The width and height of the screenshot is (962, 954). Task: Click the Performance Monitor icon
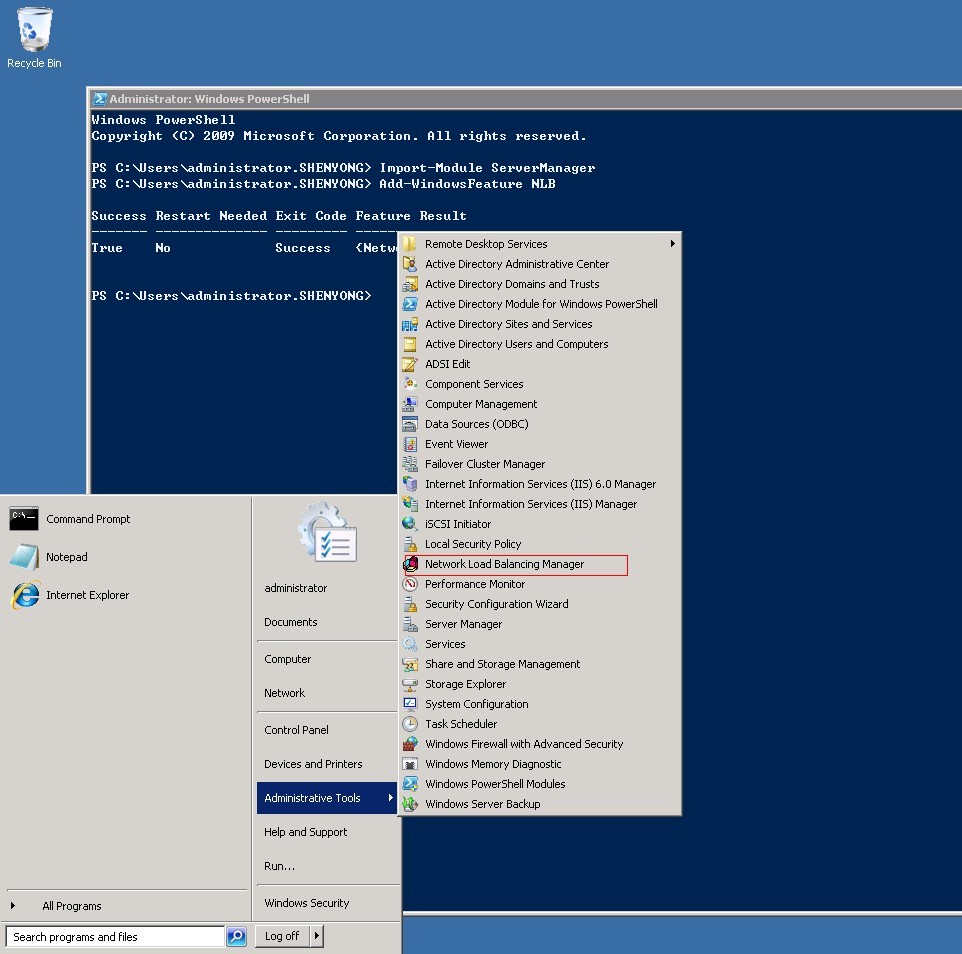[410, 584]
